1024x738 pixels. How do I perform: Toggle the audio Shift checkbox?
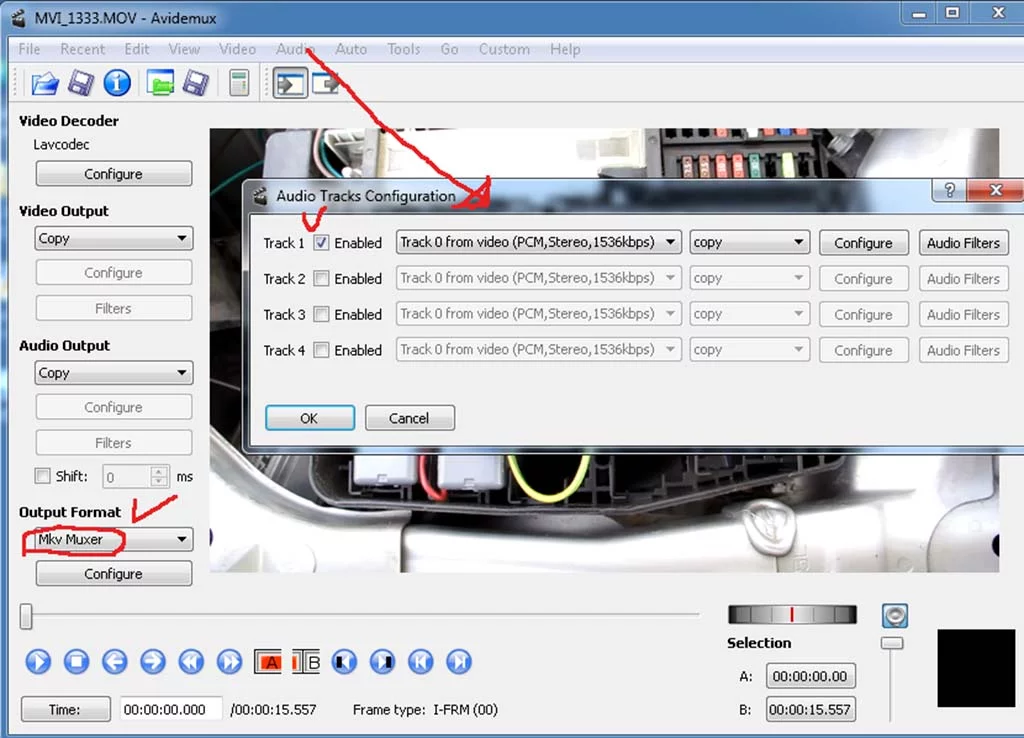coord(42,477)
